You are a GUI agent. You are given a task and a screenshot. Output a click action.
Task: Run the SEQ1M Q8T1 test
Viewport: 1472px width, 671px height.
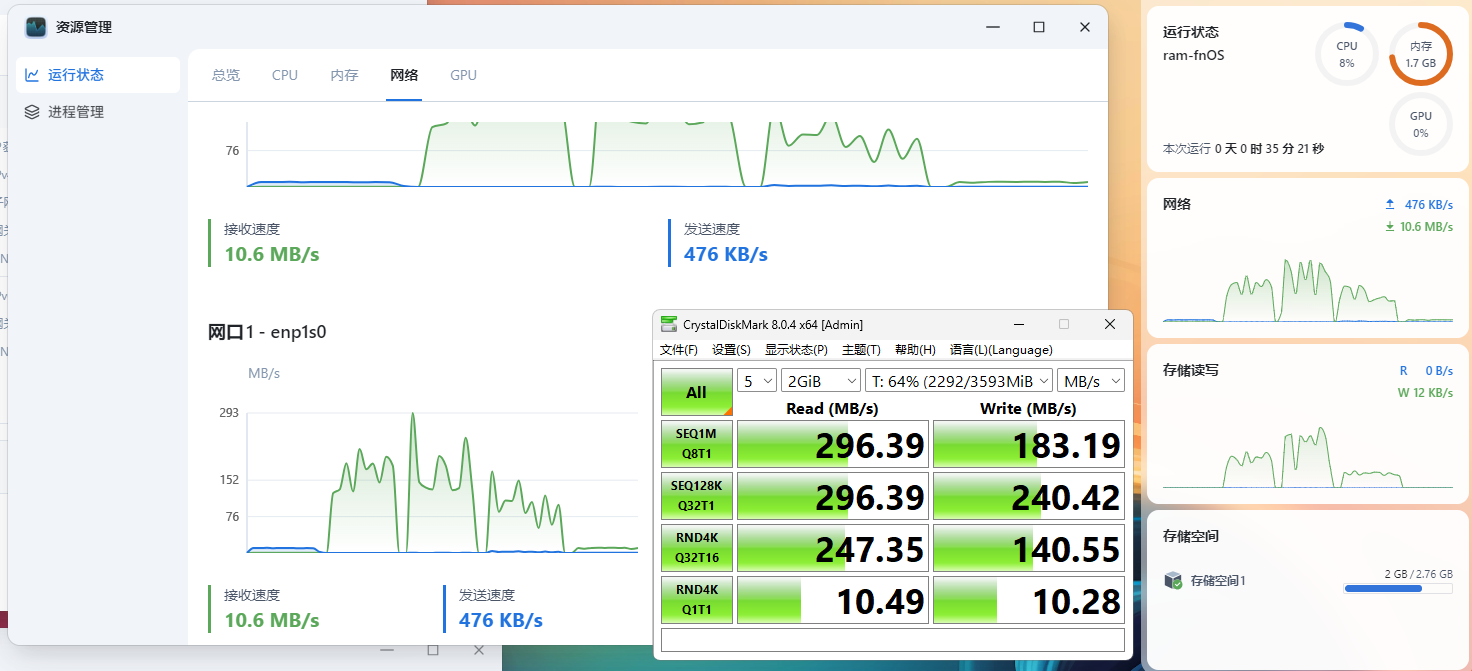[x=697, y=444]
